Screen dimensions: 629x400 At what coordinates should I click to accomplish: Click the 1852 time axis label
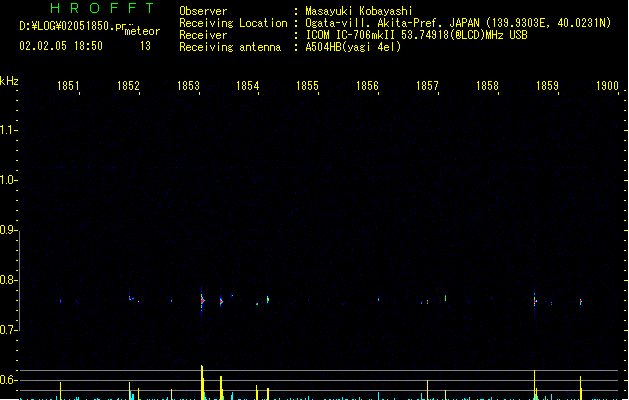128,85
